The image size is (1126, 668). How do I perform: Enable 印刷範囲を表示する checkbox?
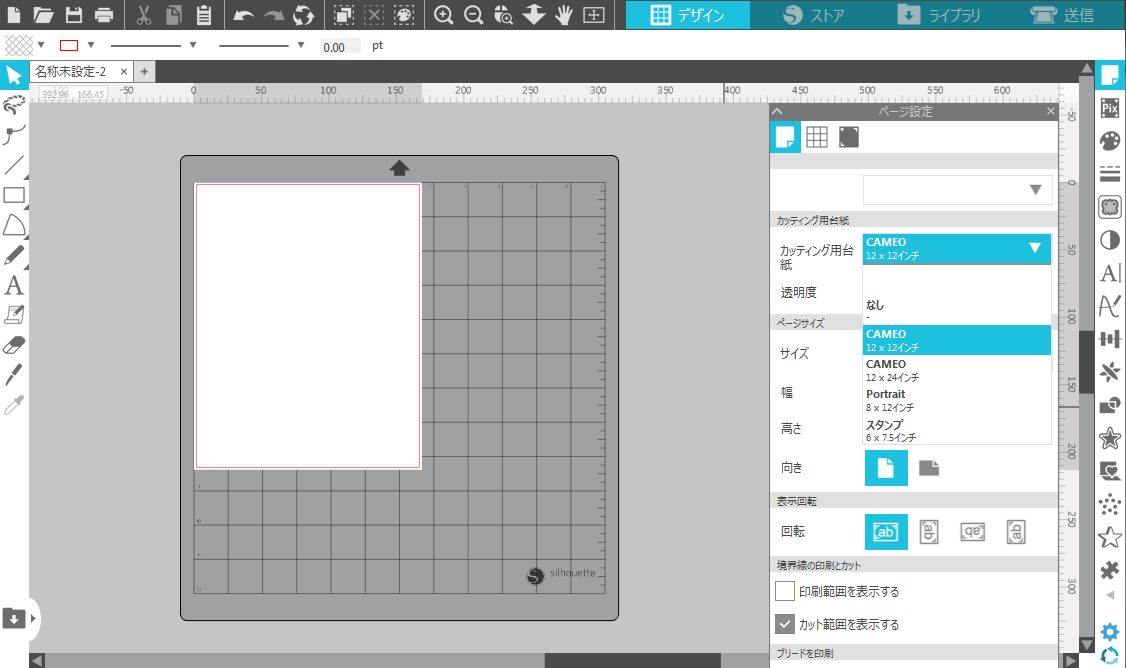[785, 591]
